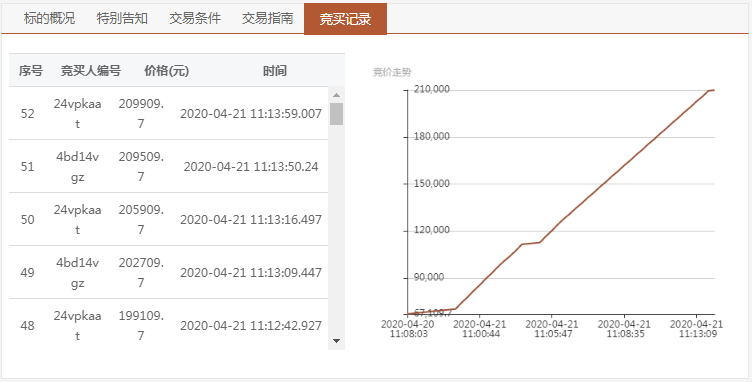Select the 交易指南 tab
752x382 pixels.
click(x=268, y=19)
